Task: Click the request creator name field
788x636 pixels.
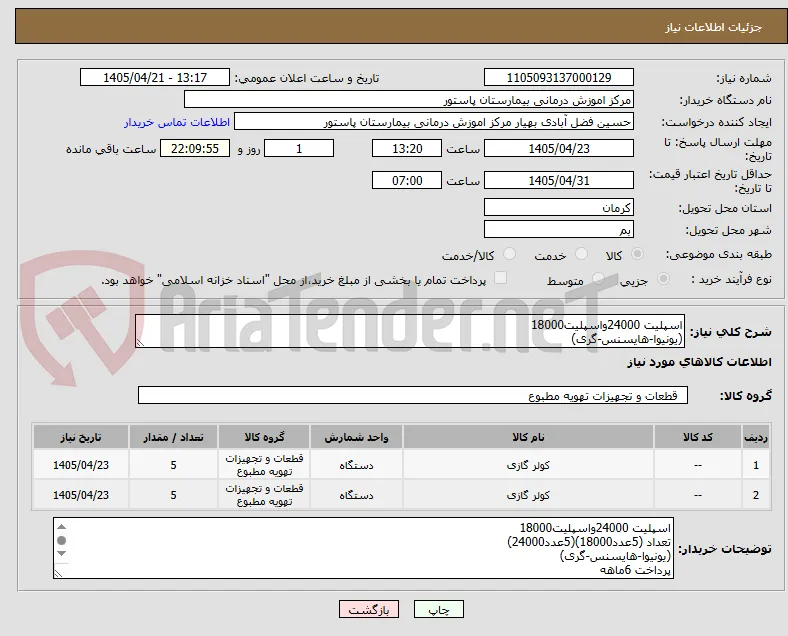Action: point(434,122)
